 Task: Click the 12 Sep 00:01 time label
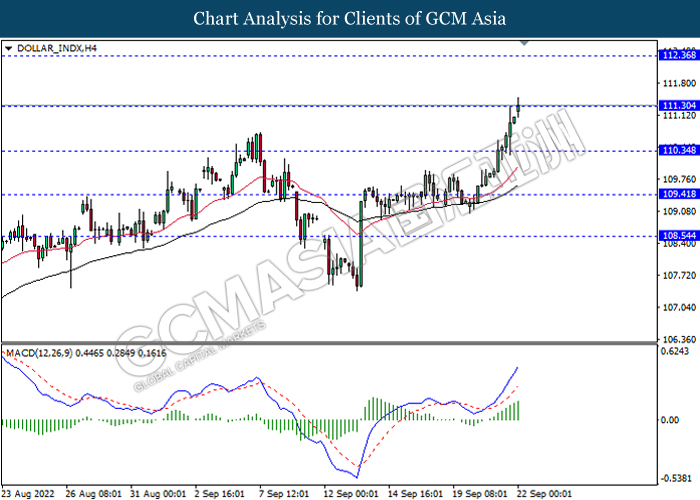(x=351, y=494)
